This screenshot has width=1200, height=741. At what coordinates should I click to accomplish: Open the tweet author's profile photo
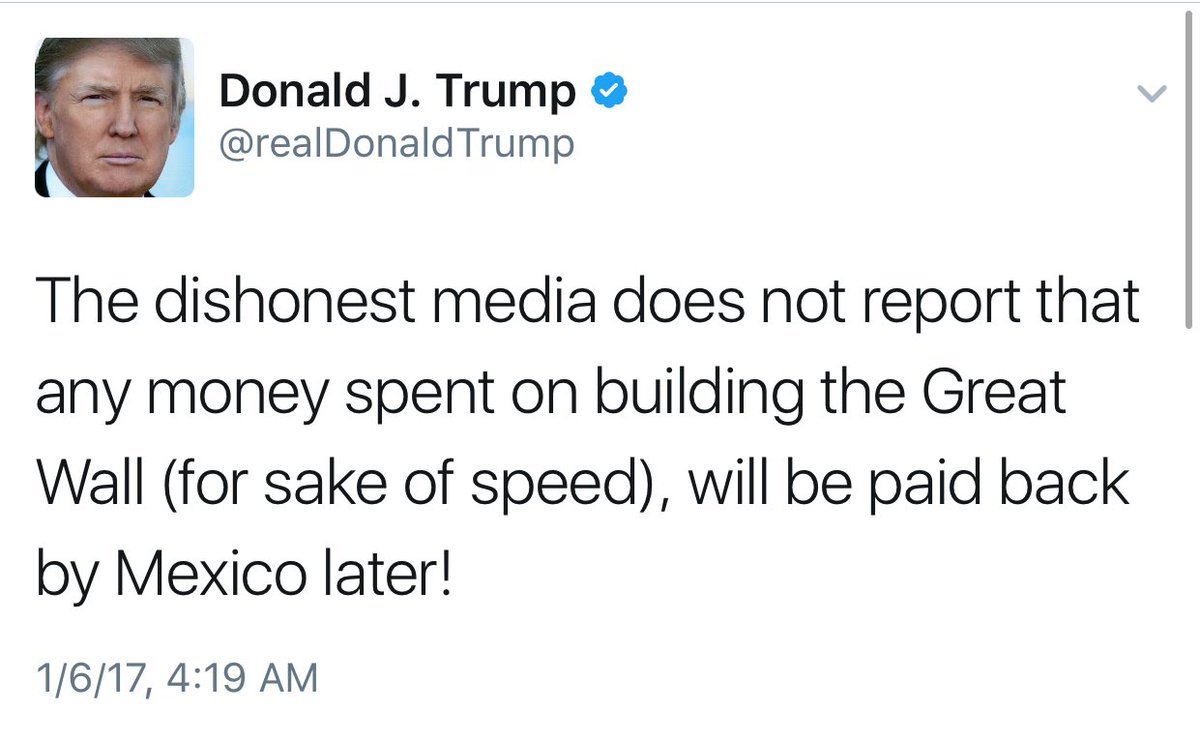[114, 117]
